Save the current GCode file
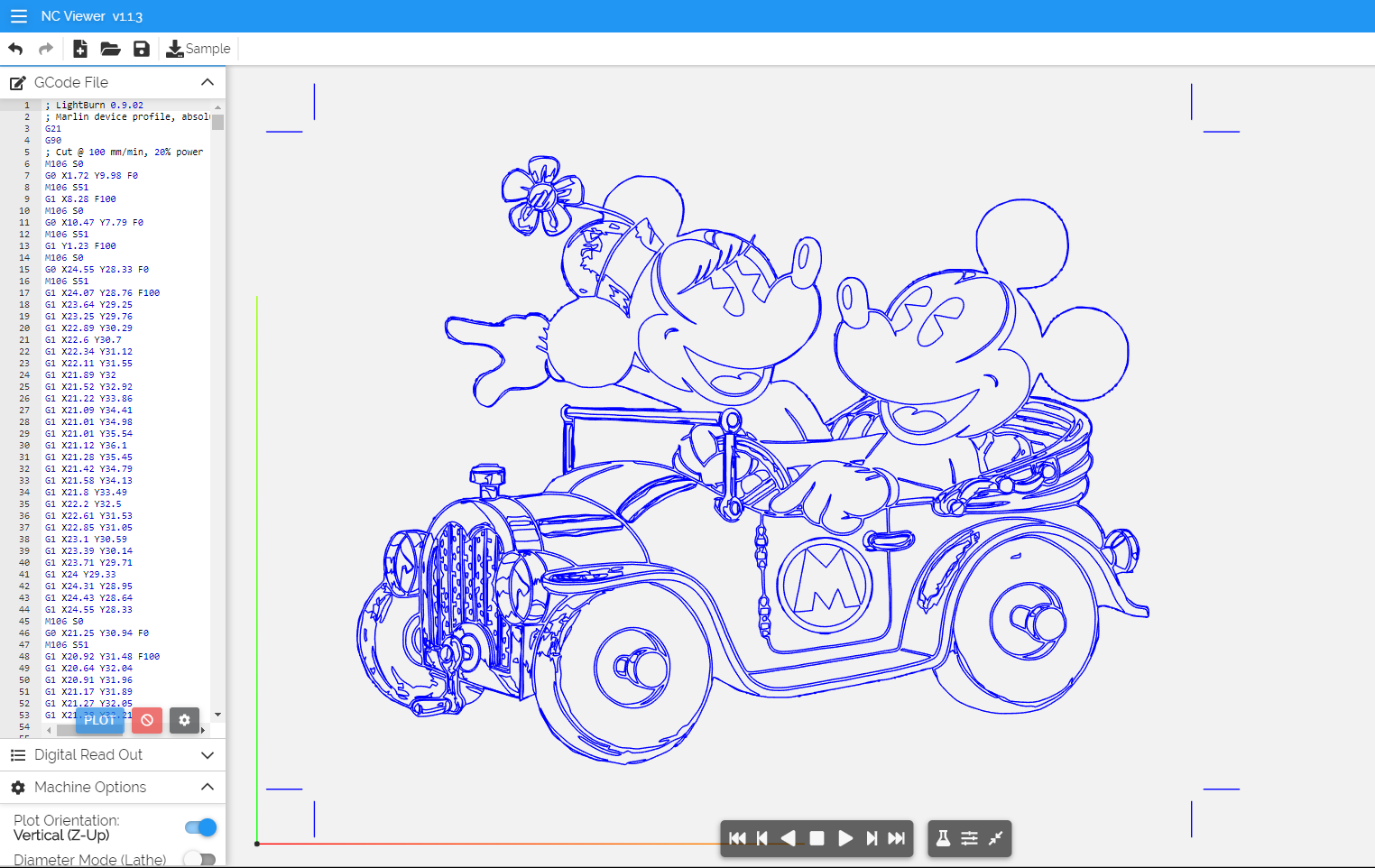This screenshot has height=868, width=1375. pyautogui.click(x=142, y=49)
